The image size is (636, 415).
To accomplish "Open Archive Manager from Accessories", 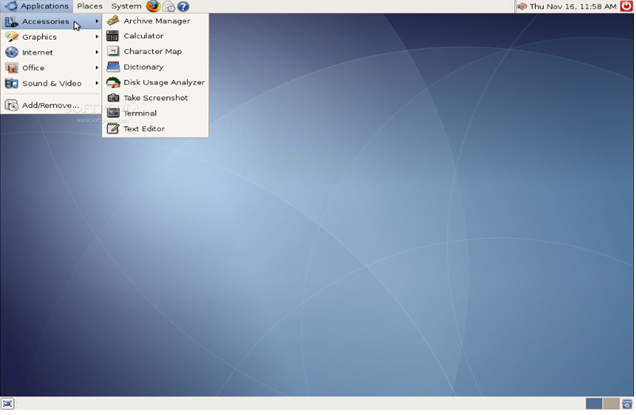I will click(156, 21).
